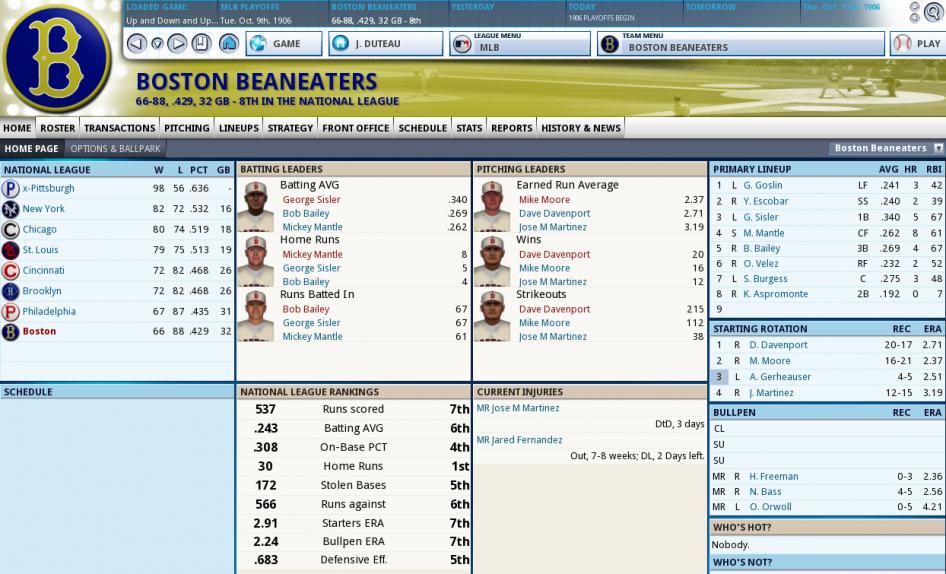Click the Home Runs leader player portrait

(255, 261)
